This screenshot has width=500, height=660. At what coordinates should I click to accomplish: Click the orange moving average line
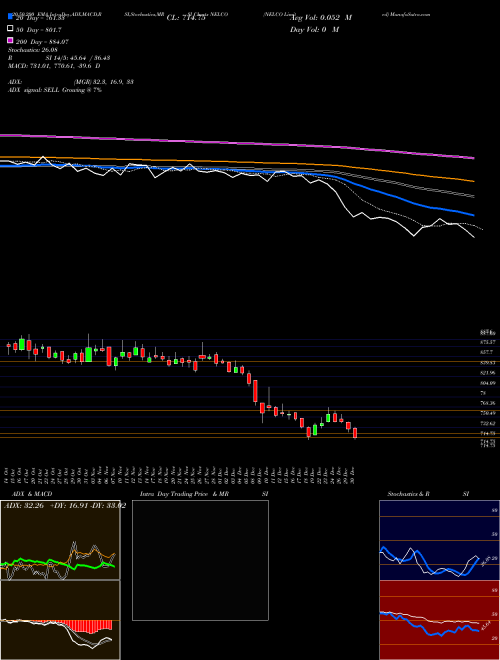coord(237,164)
